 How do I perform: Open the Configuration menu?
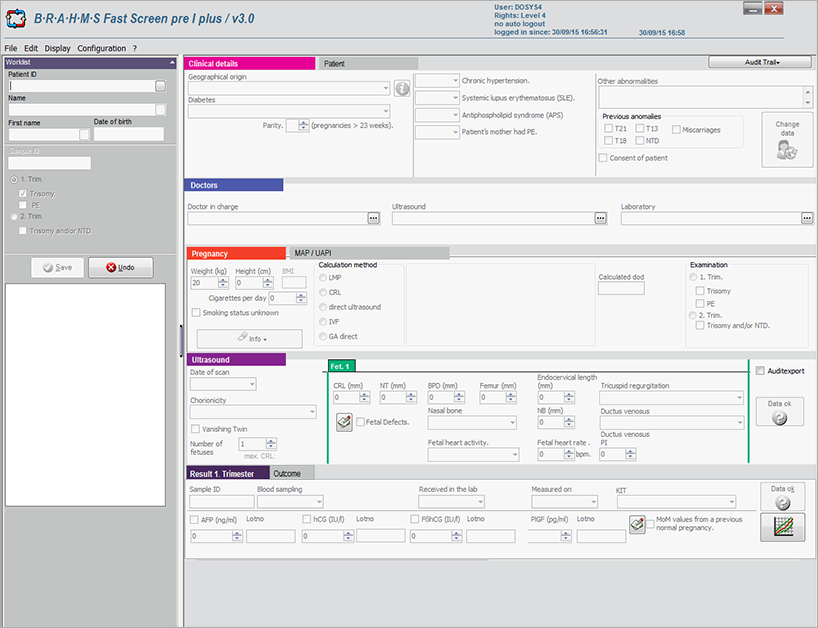[100, 47]
